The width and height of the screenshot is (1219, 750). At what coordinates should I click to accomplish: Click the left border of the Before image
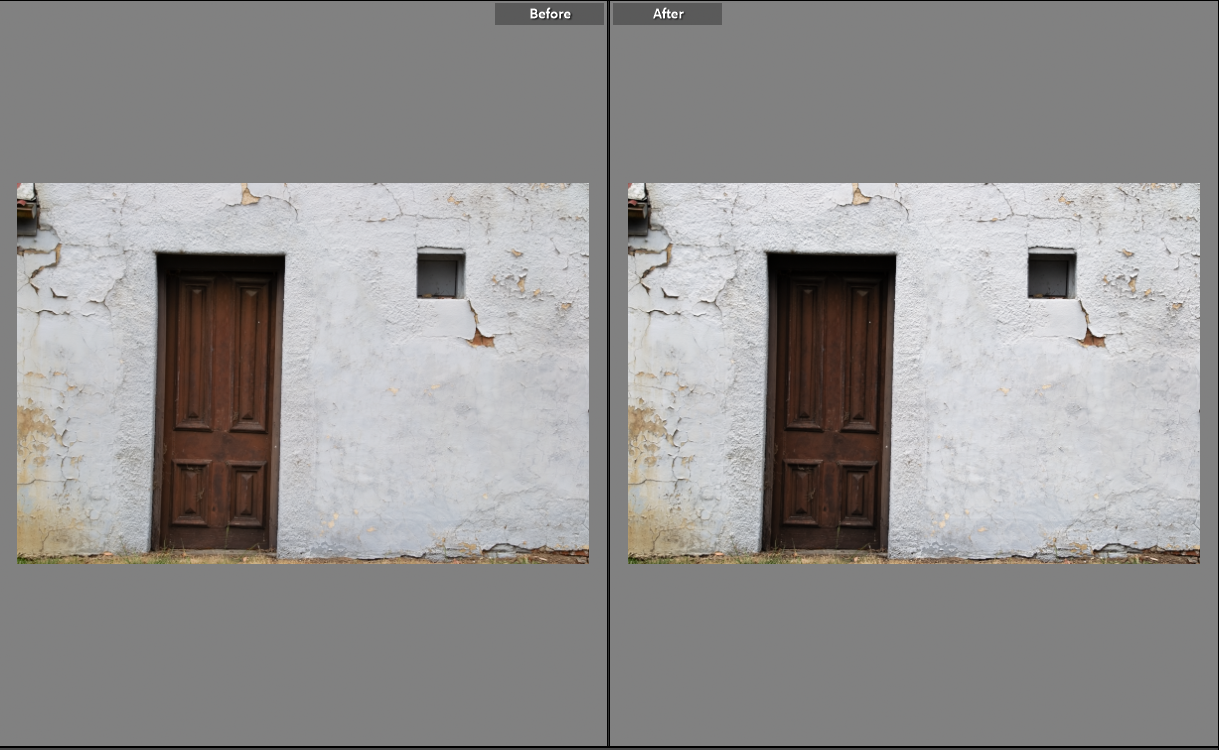tap(16, 373)
